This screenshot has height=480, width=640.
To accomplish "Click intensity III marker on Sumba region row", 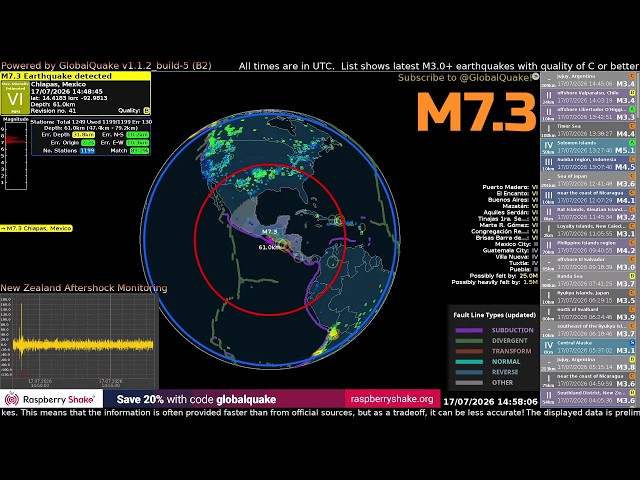I will click(549, 162).
